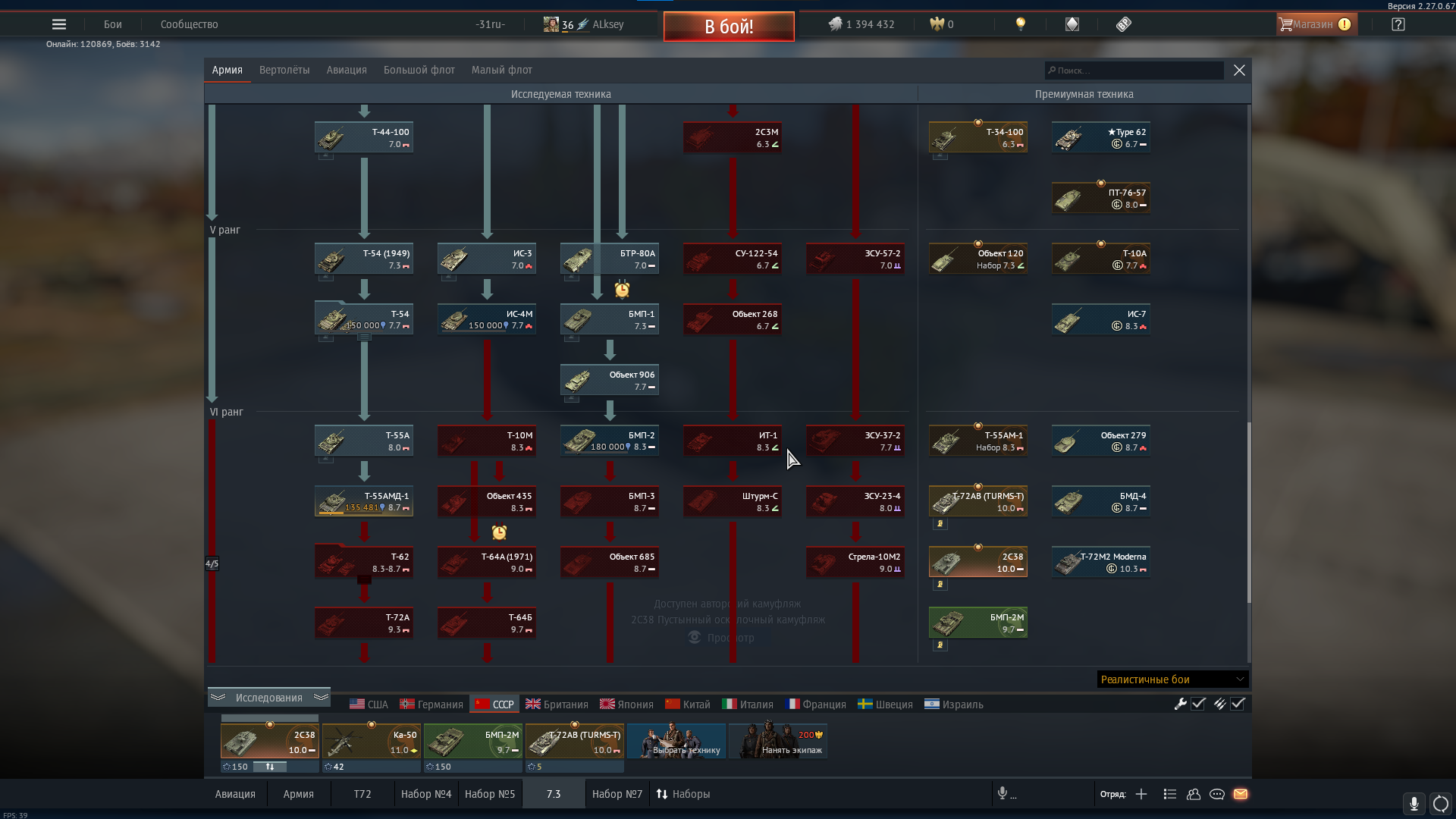The image size is (1456, 819).
Task: Click the lightbulb hints icon
Action: click(1021, 24)
